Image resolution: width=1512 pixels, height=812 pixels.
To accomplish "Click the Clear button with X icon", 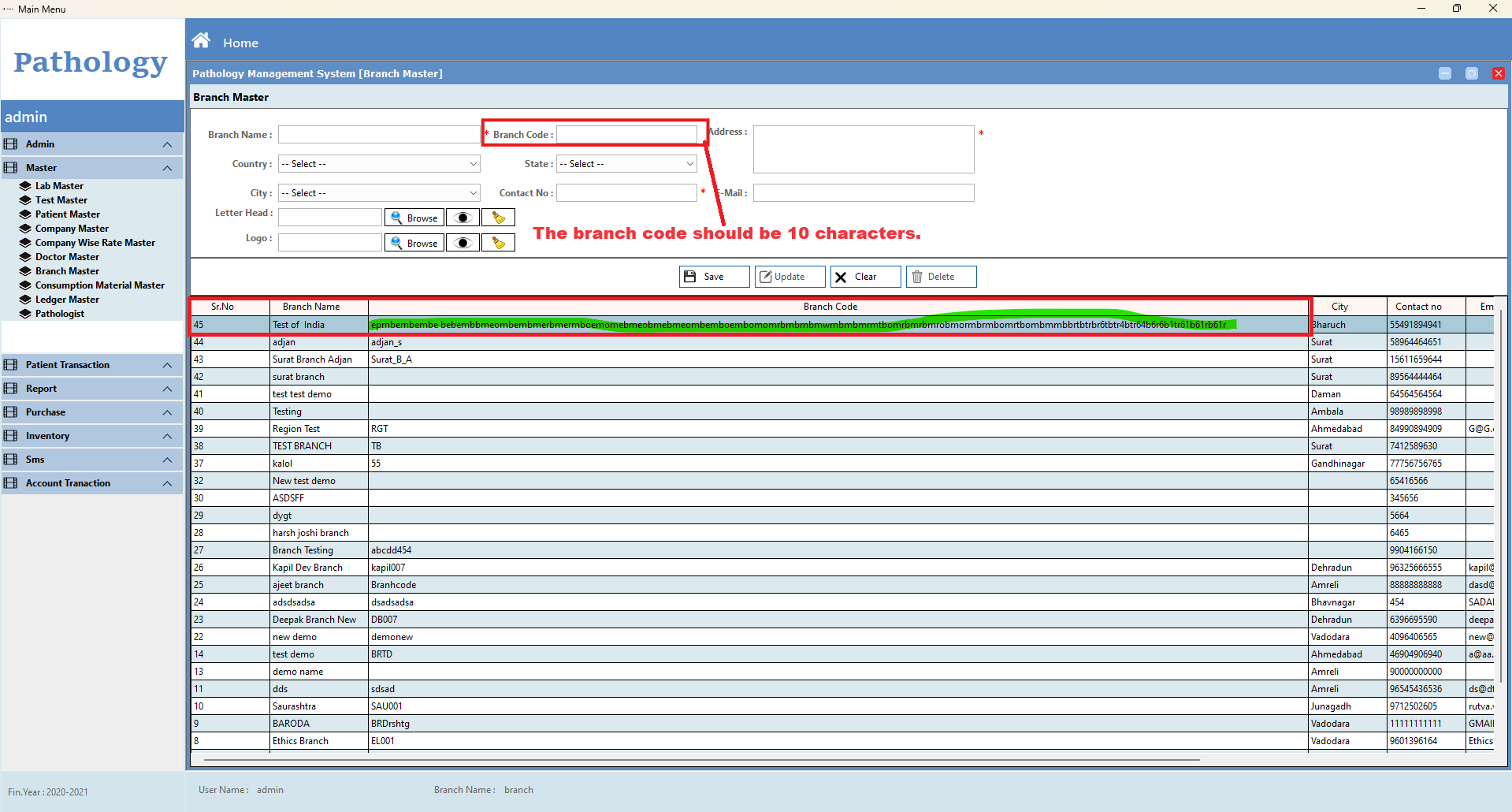I will coord(865,277).
